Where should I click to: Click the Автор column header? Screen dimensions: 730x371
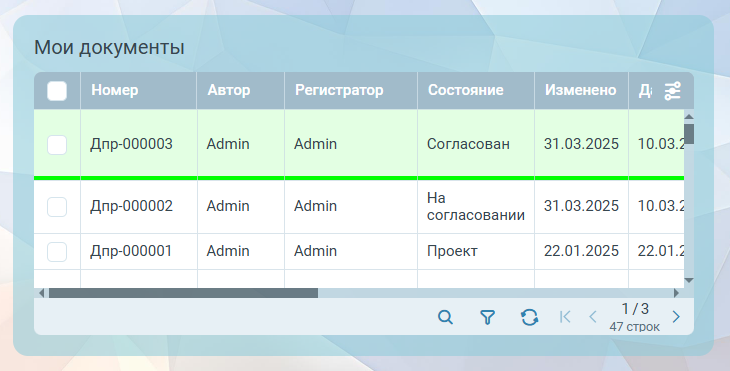pos(229,90)
